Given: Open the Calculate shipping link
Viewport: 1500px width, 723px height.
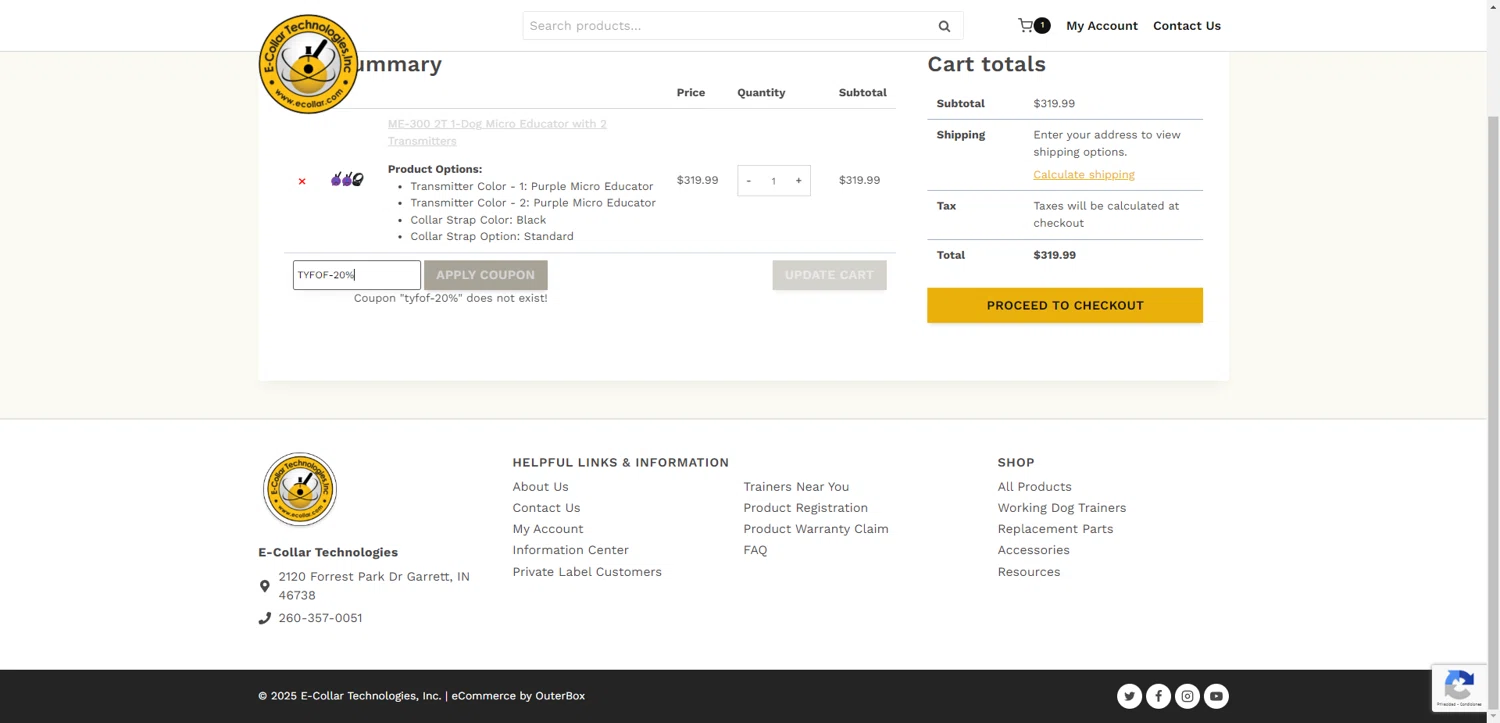Looking at the screenshot, I should [1084, 174].
